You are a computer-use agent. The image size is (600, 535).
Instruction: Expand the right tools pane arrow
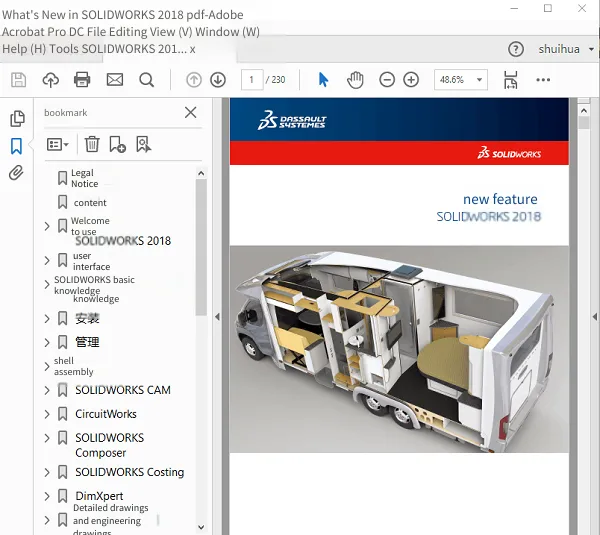pos(595,316)
